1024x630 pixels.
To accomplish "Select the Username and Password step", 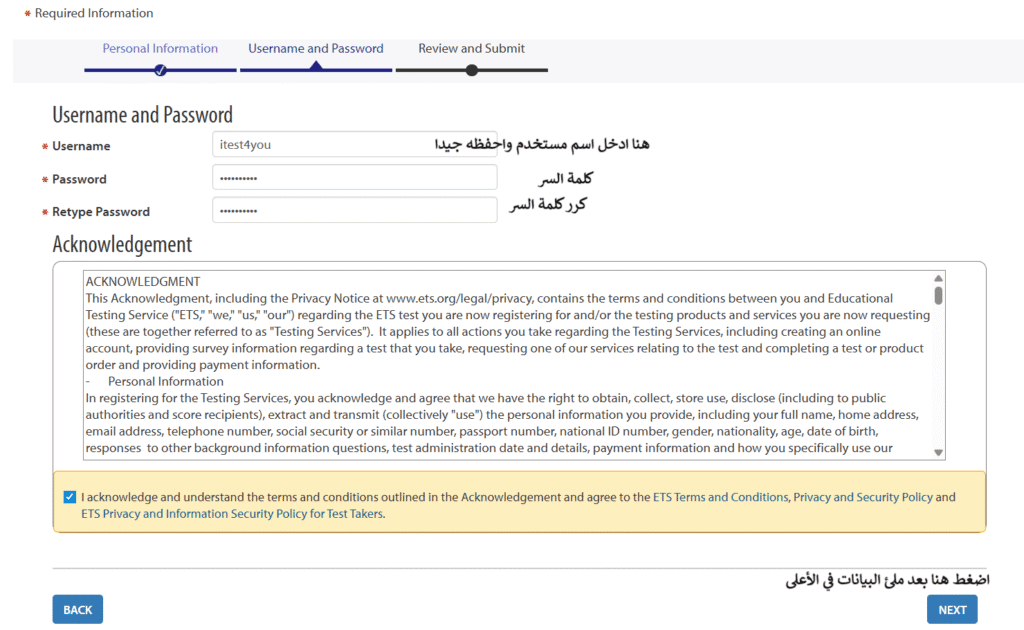I will pos(315,48).
